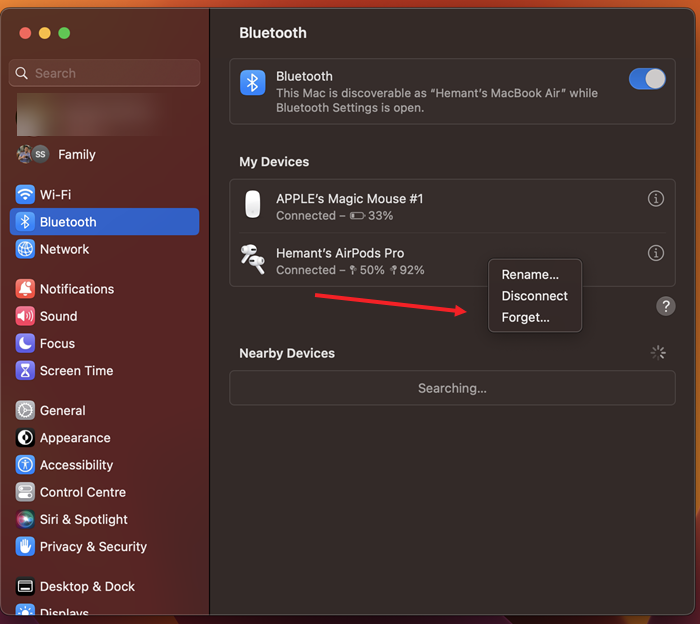The width and height of the screenshot is (700, 624).
Task: Click the Family avatars icon
Action: [33, 154]
